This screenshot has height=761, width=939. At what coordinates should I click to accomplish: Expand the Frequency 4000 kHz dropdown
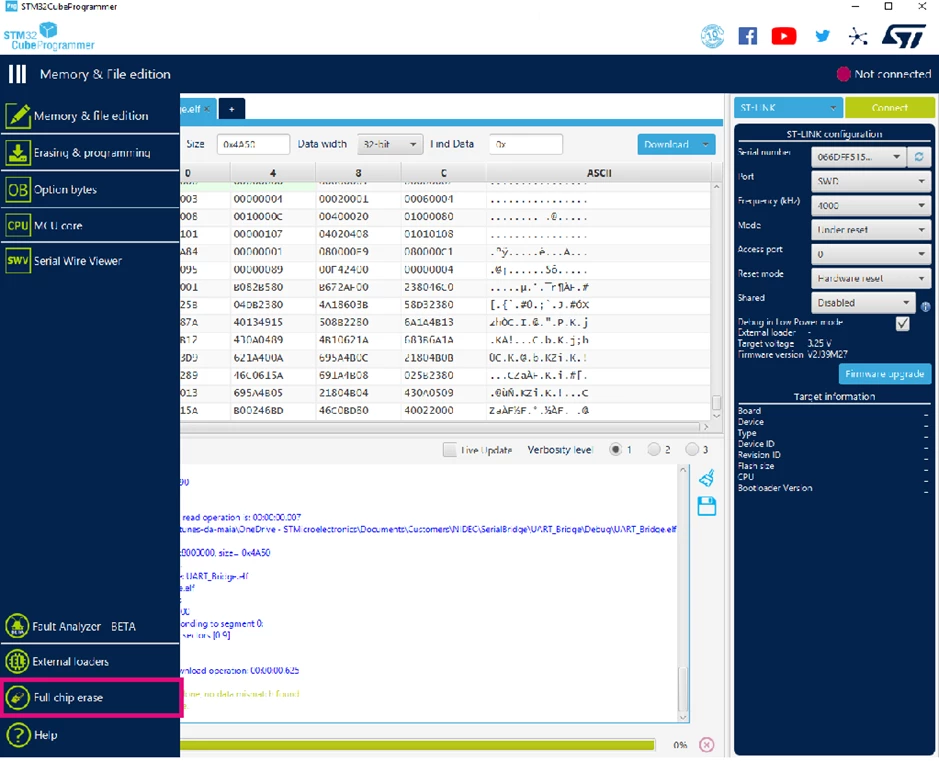(x=871, y=205)
